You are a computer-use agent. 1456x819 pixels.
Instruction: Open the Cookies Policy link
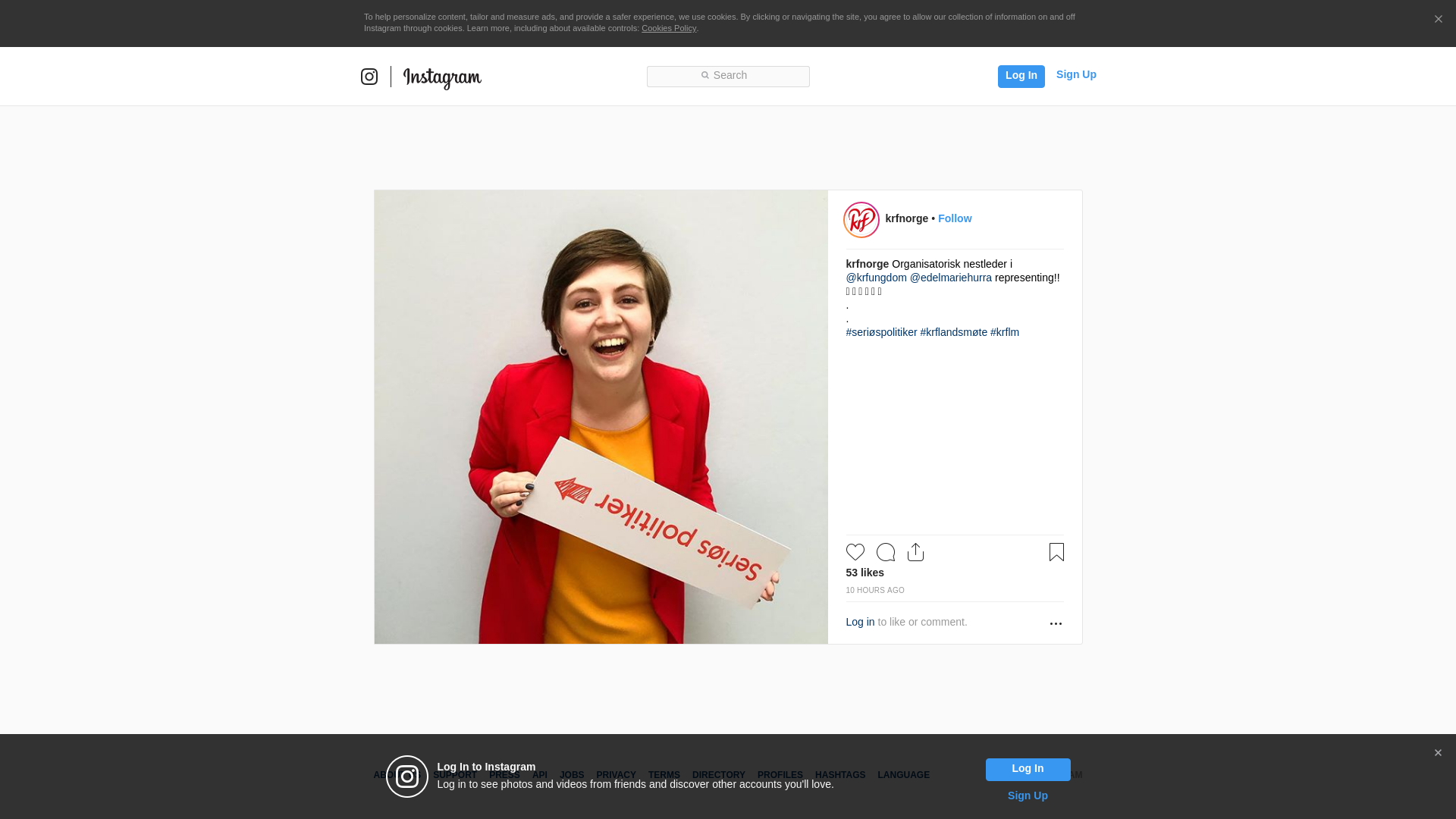(x=669, y=28)
